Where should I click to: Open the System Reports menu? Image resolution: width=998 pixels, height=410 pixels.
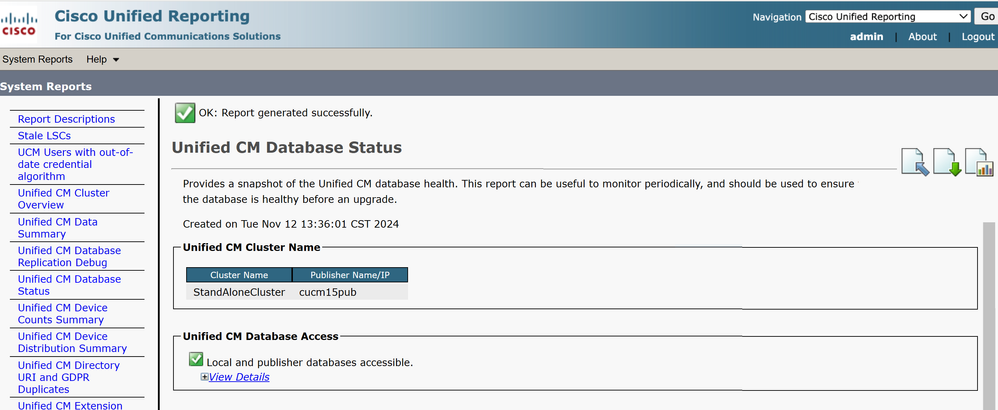(38, 59)
